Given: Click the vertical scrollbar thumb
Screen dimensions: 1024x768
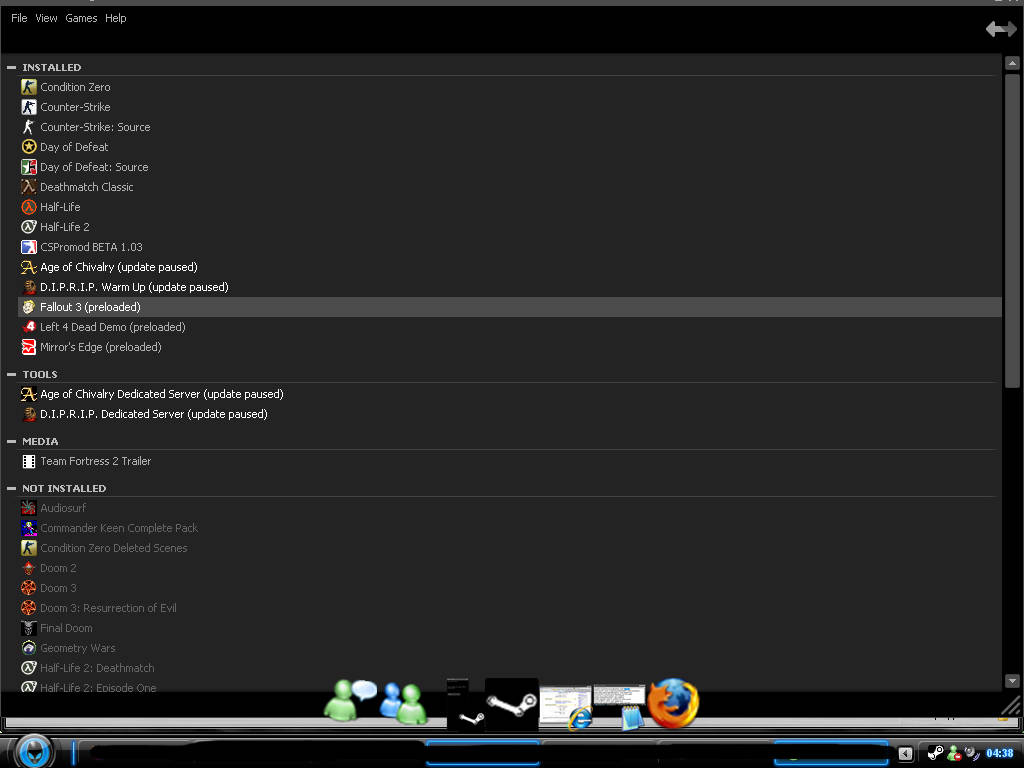Looking at the screenshot, I should 1012,231.
